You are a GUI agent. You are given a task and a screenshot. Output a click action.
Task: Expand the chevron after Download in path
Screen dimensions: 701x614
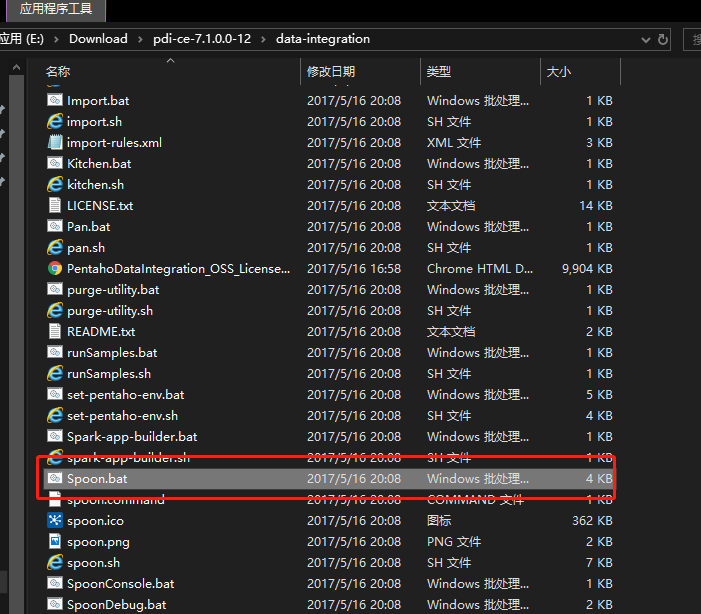[x=140, y=39]
